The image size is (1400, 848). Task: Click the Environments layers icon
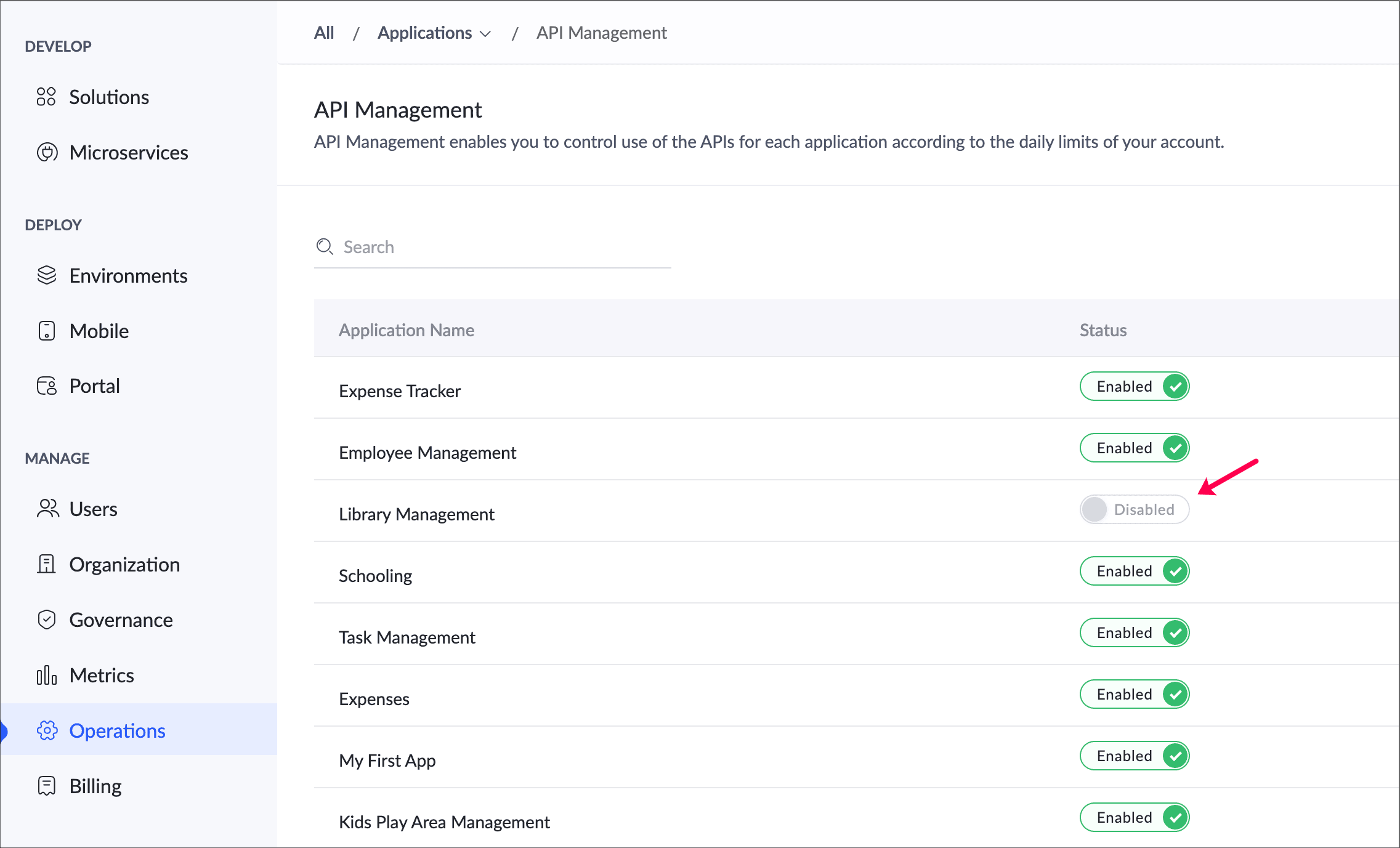point(47,275)
